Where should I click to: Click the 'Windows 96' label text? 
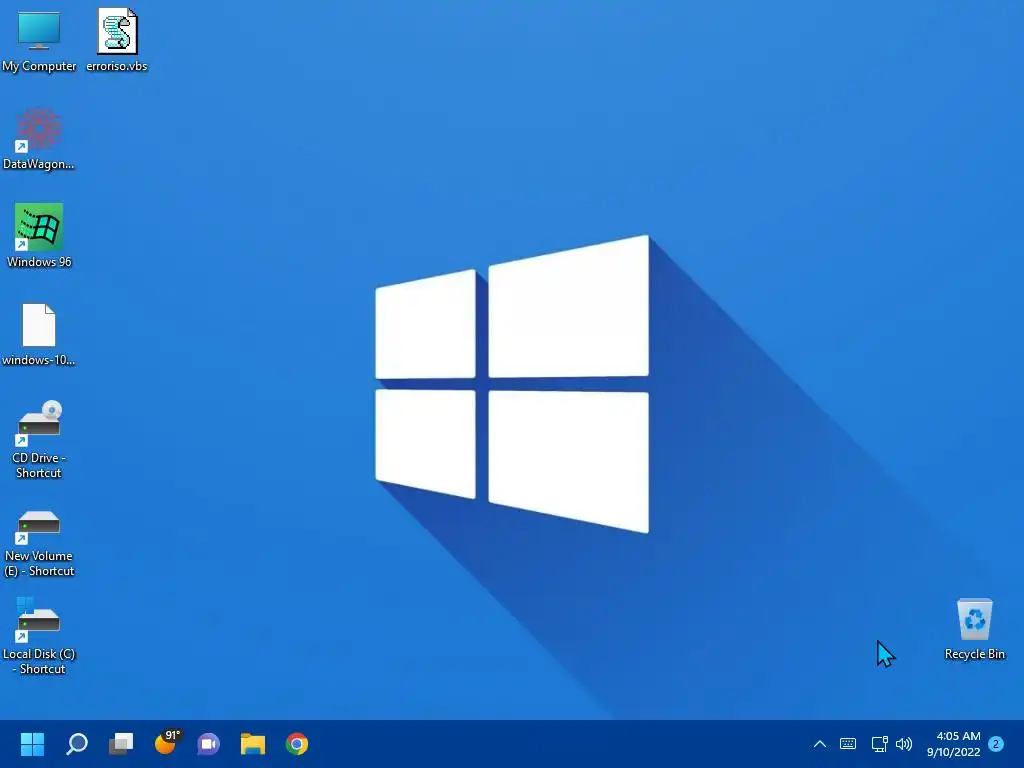[x=39, y=262]
